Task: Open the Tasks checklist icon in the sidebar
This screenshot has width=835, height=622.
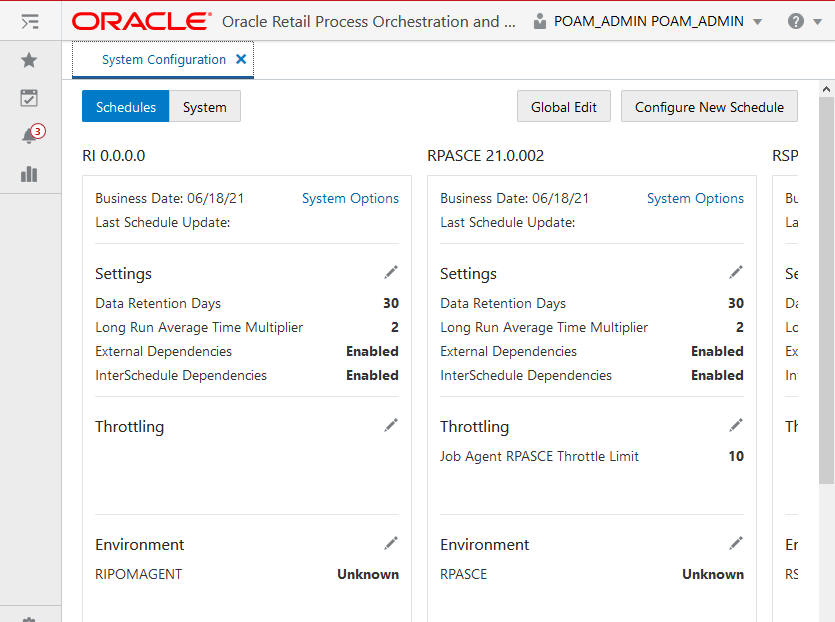Action: [29, 98]
